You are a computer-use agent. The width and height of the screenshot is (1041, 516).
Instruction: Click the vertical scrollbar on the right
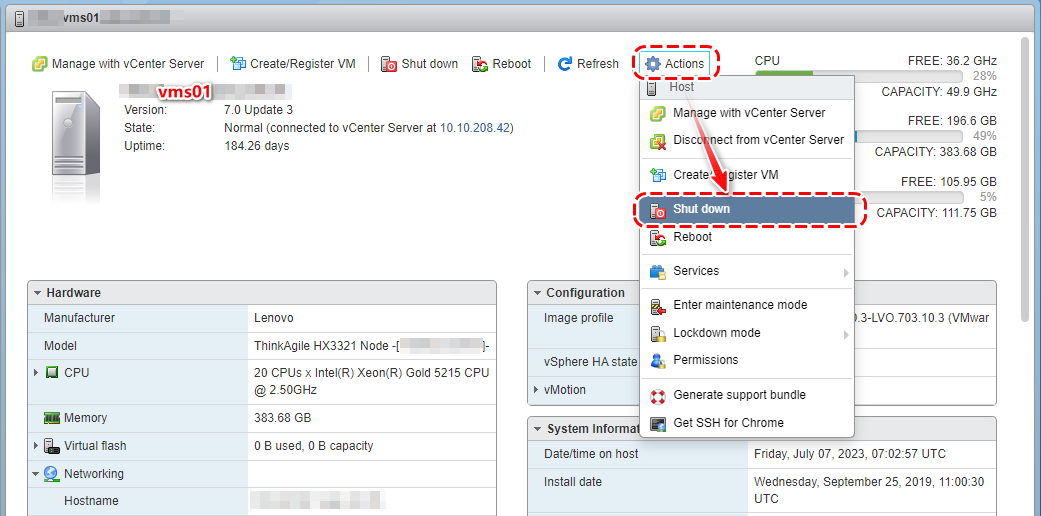point(1024,180)
